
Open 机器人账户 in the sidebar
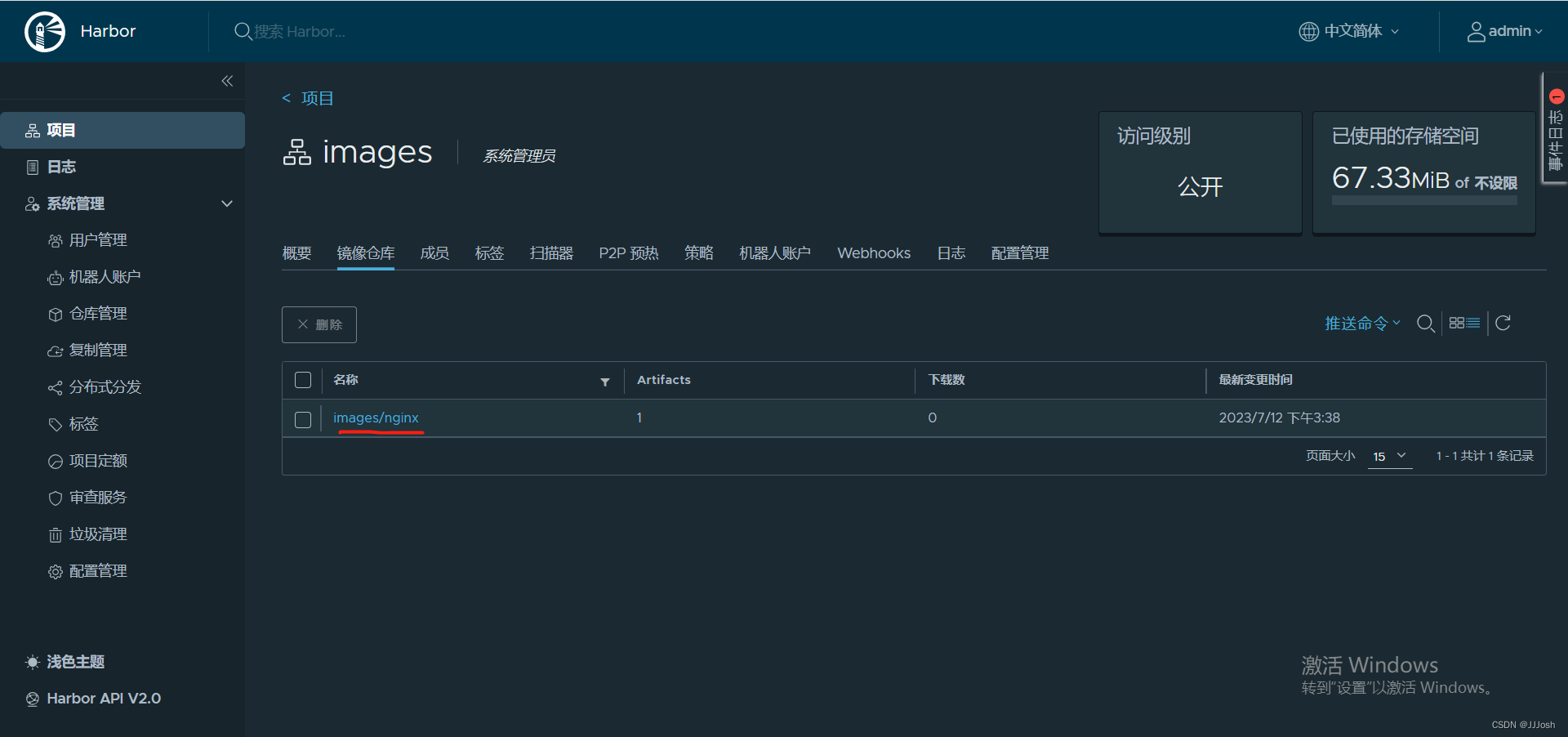click(x=105, y=277)
